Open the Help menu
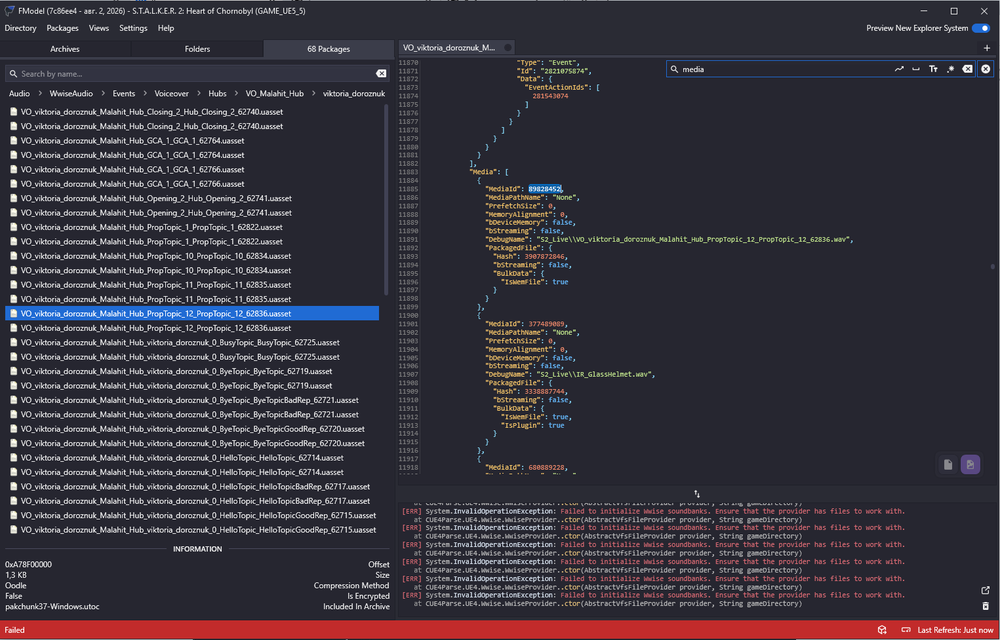This screenshot has height=640, width=1000. (x=166, y=28)
